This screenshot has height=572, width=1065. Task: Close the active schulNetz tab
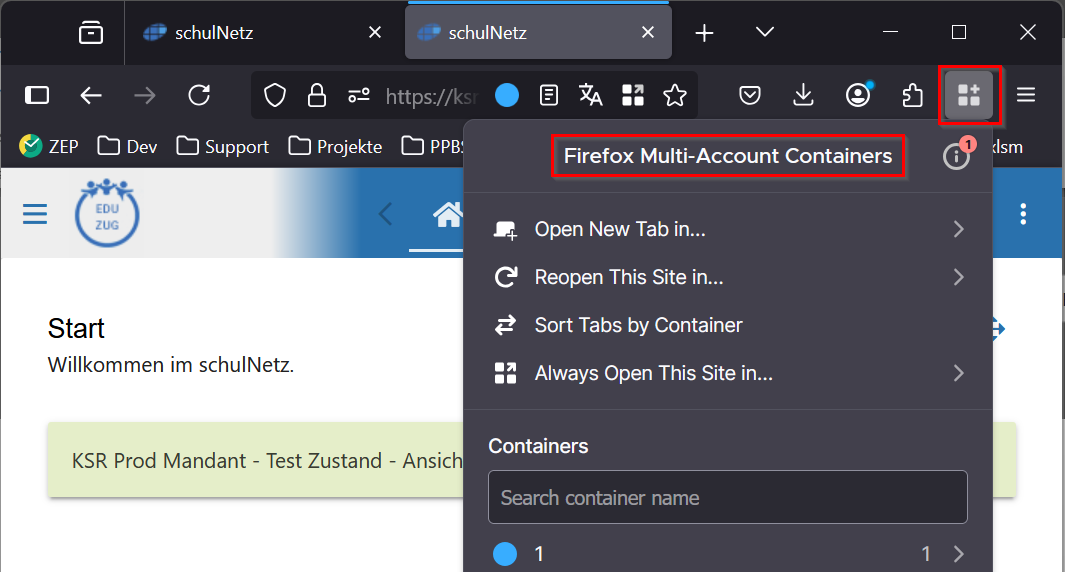648,32
